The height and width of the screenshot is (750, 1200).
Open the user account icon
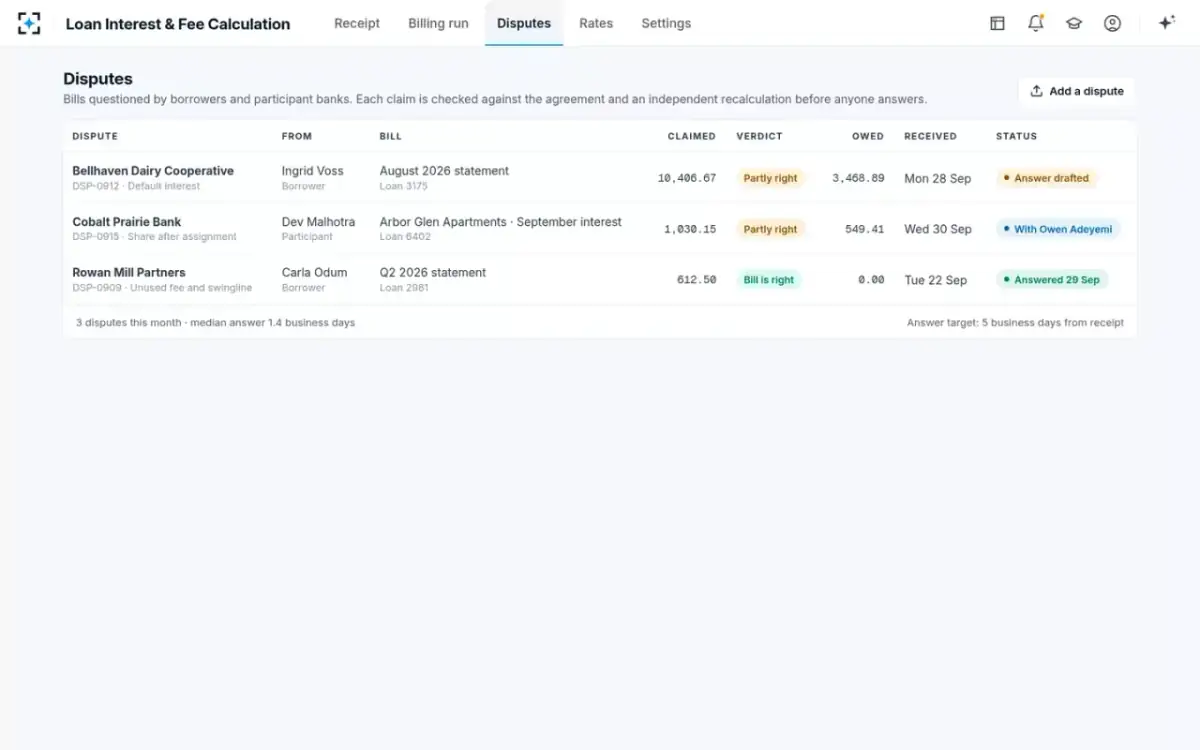click(1112, 23)
